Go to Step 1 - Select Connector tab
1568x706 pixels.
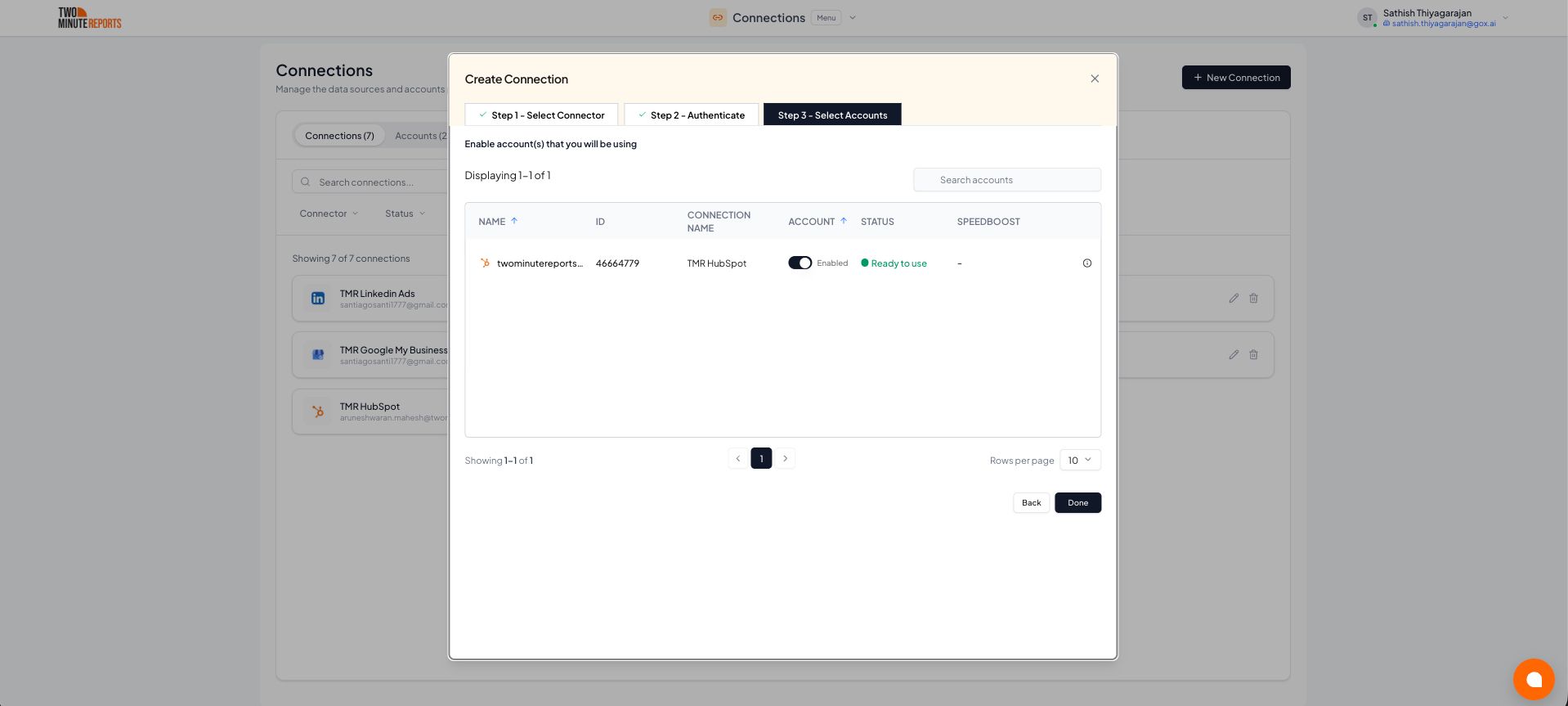tap(541, 115)
